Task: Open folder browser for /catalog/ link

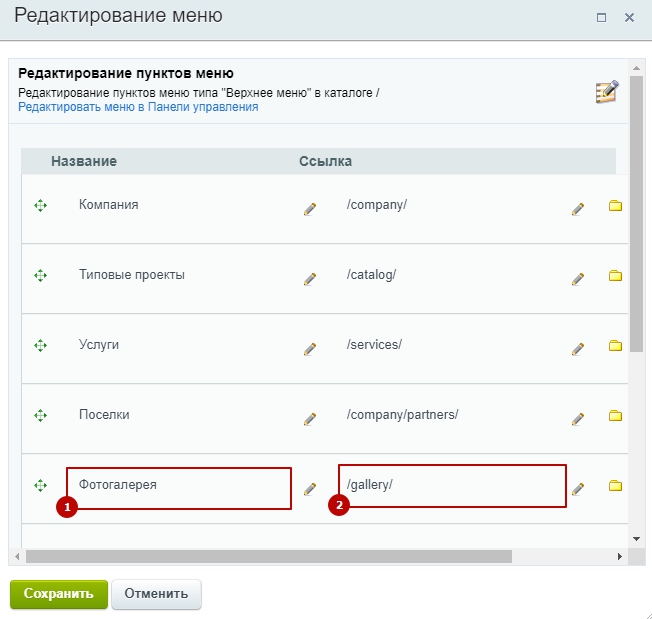Action: 615,276
